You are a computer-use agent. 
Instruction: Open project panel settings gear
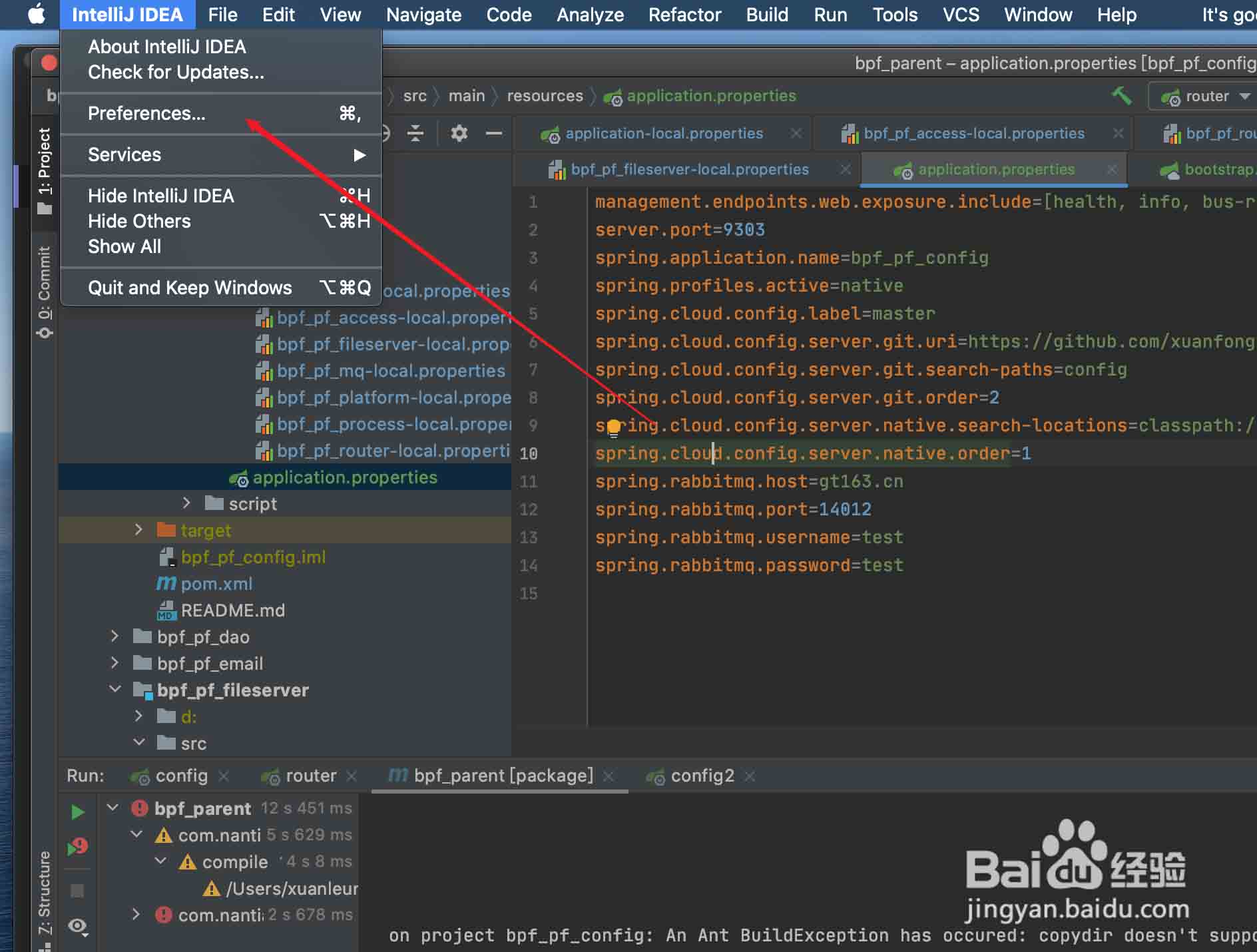point(459,134)
